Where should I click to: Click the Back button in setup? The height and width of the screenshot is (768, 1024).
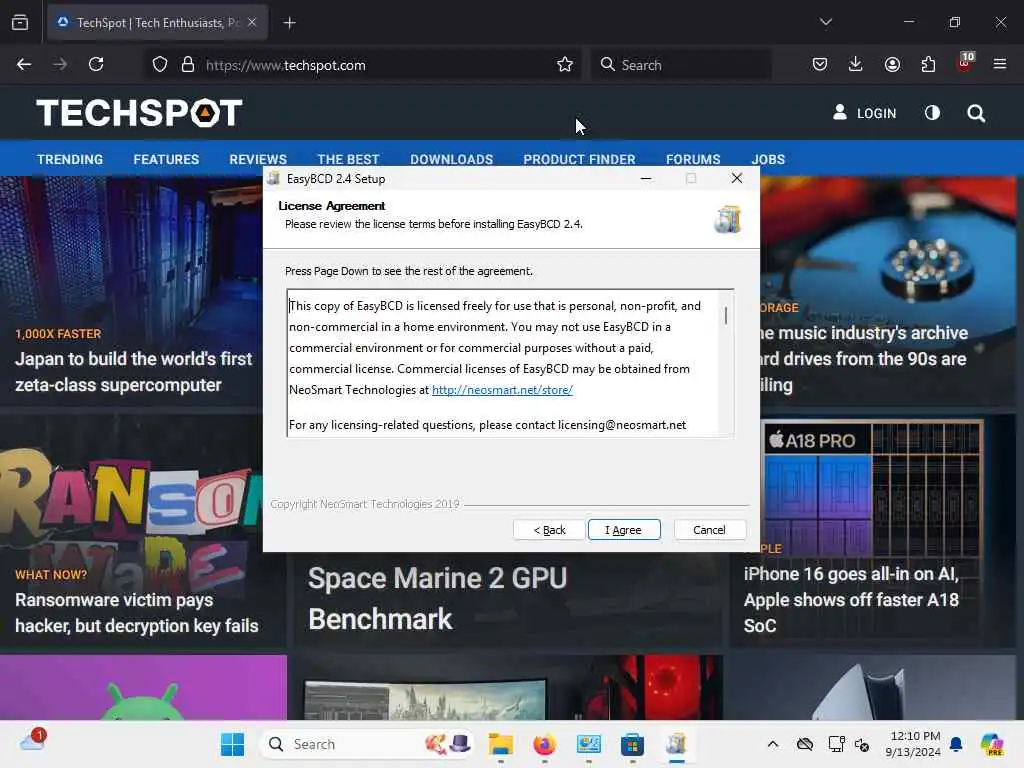click(x=549, y=530)
